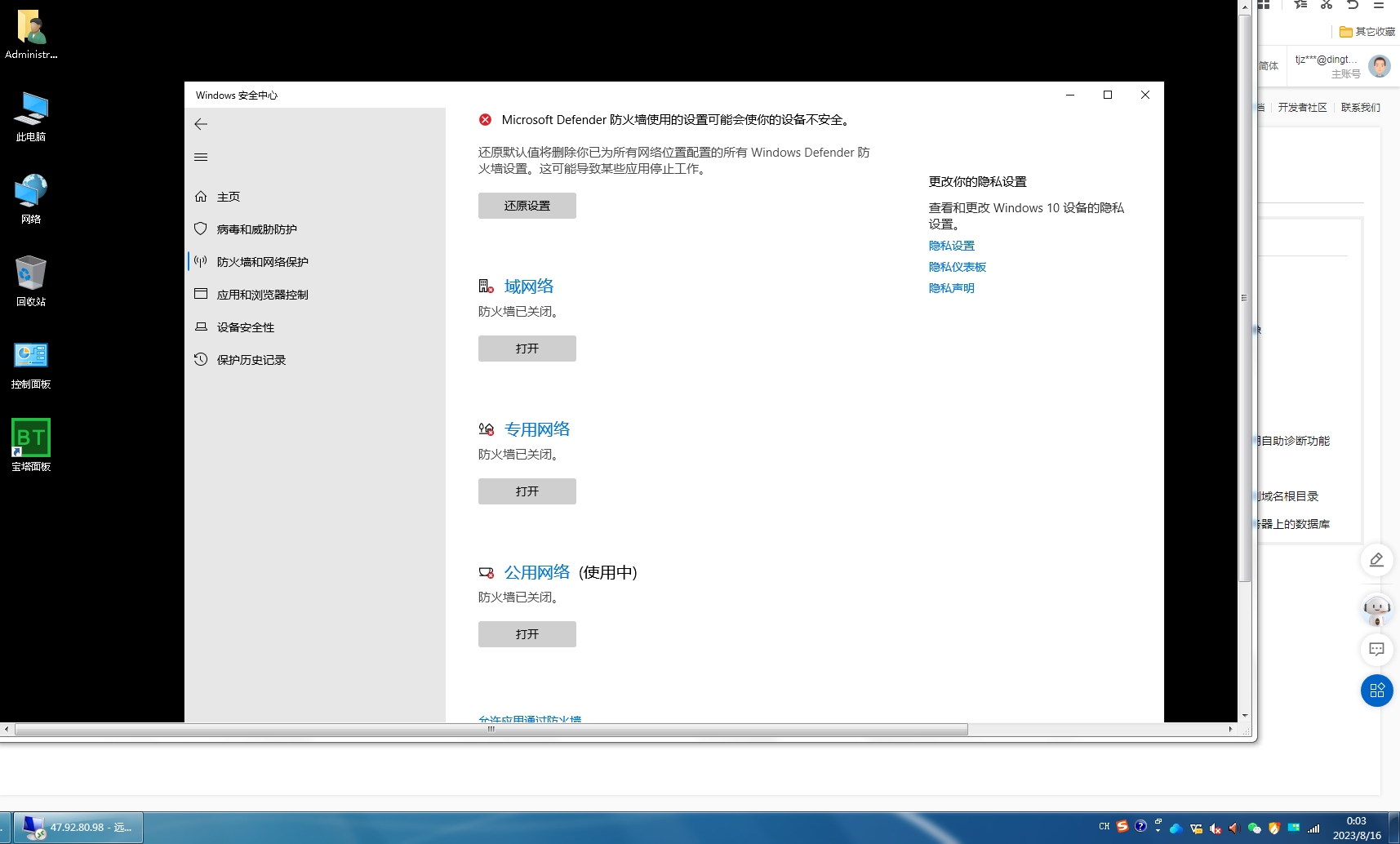Select the 宝塔面板 BT shortcut icon
The width and height of the screenshot is (1400, 844).
pyautogui.click(x=31, y=446)
